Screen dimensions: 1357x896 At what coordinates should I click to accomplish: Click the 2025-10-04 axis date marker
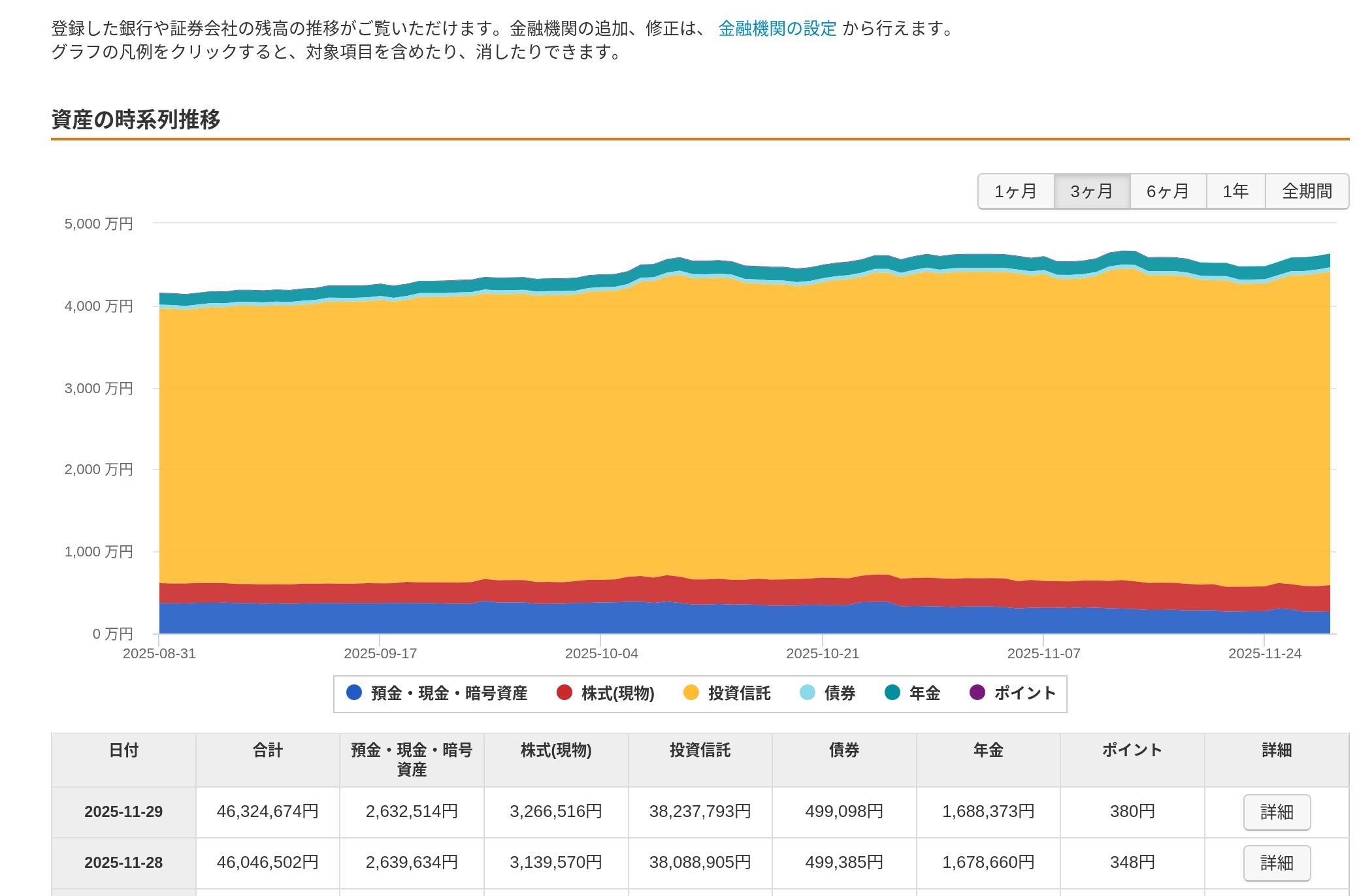pyautogui.click(x=601, y=653)
